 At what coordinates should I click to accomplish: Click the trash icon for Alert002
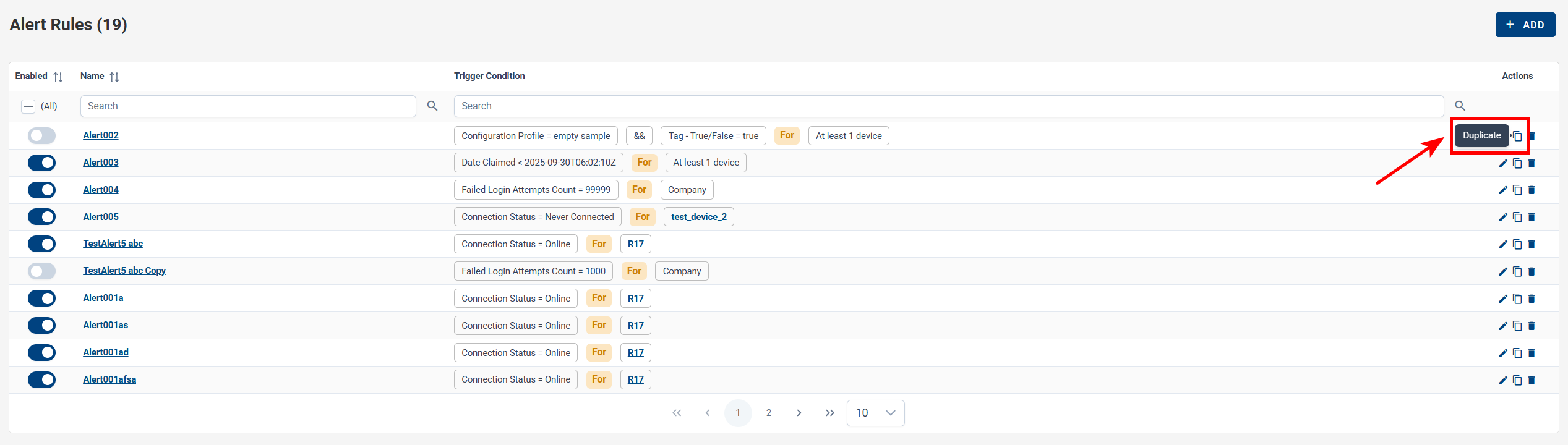[x=1532, y=136]
